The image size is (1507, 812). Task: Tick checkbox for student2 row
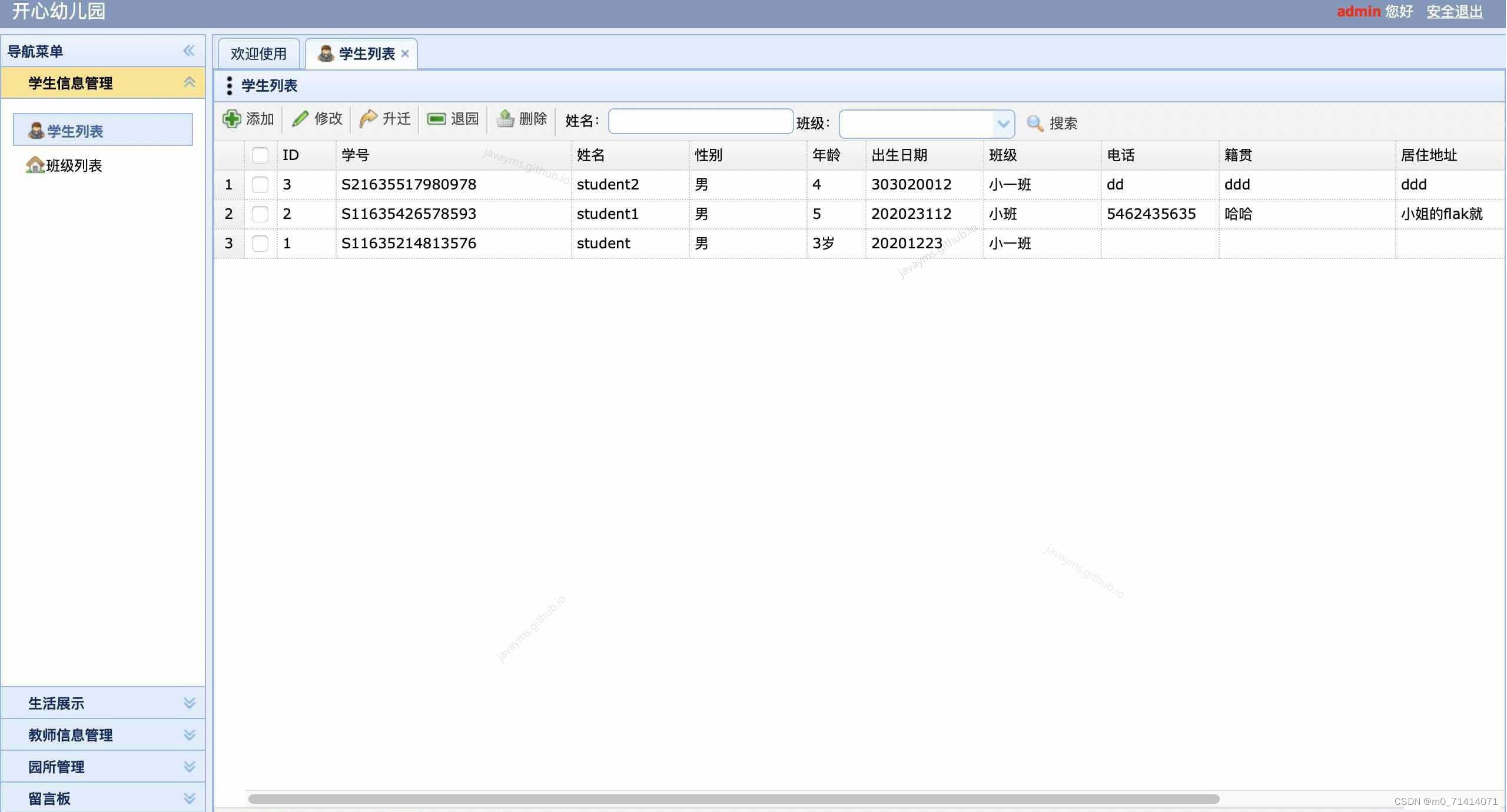click(x=260, y=184)
